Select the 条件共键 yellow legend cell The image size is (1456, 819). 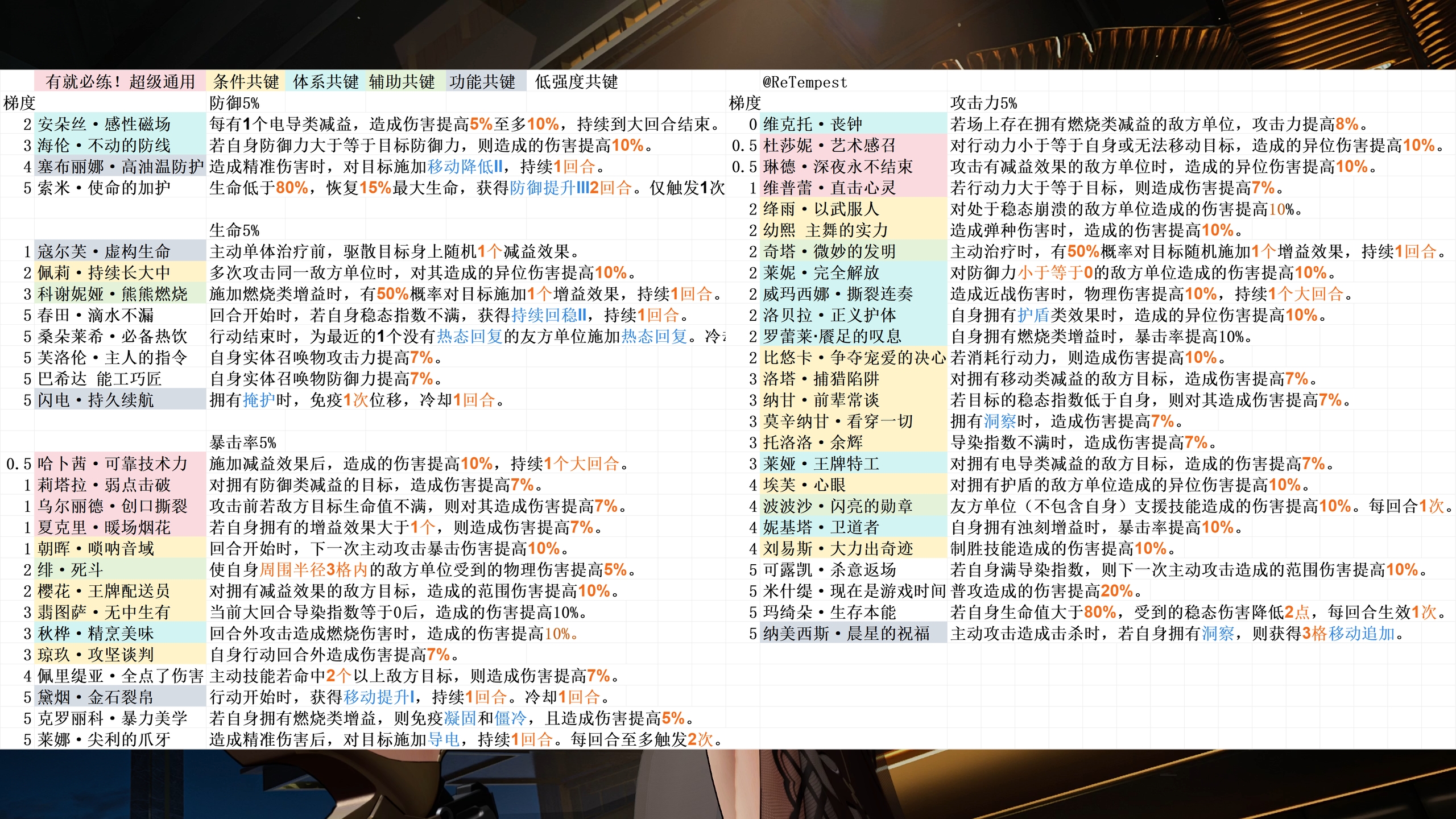tap(246, 82)
